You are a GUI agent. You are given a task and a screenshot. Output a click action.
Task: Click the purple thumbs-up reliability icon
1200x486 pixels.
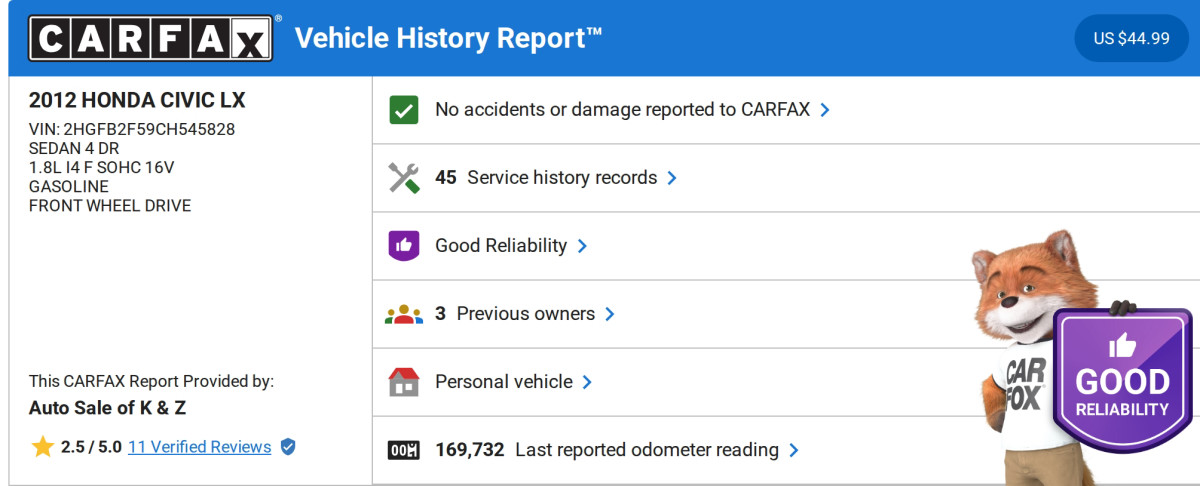click(x=403, y=246)
